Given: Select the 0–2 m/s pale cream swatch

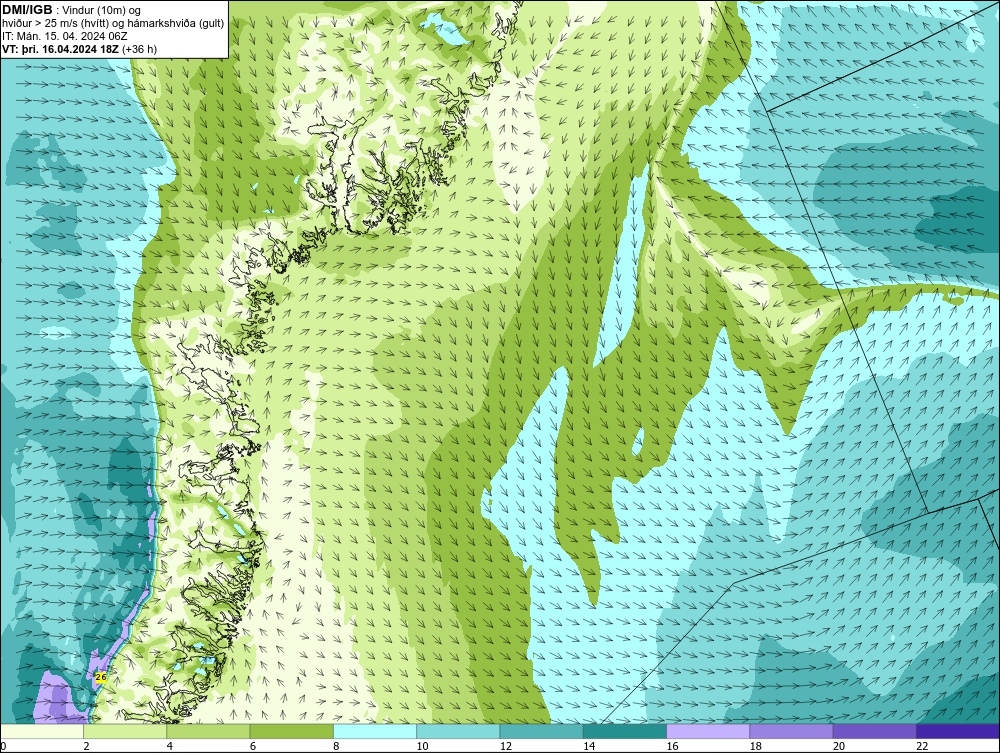Looking at the screenshot, I should point(41,731).
